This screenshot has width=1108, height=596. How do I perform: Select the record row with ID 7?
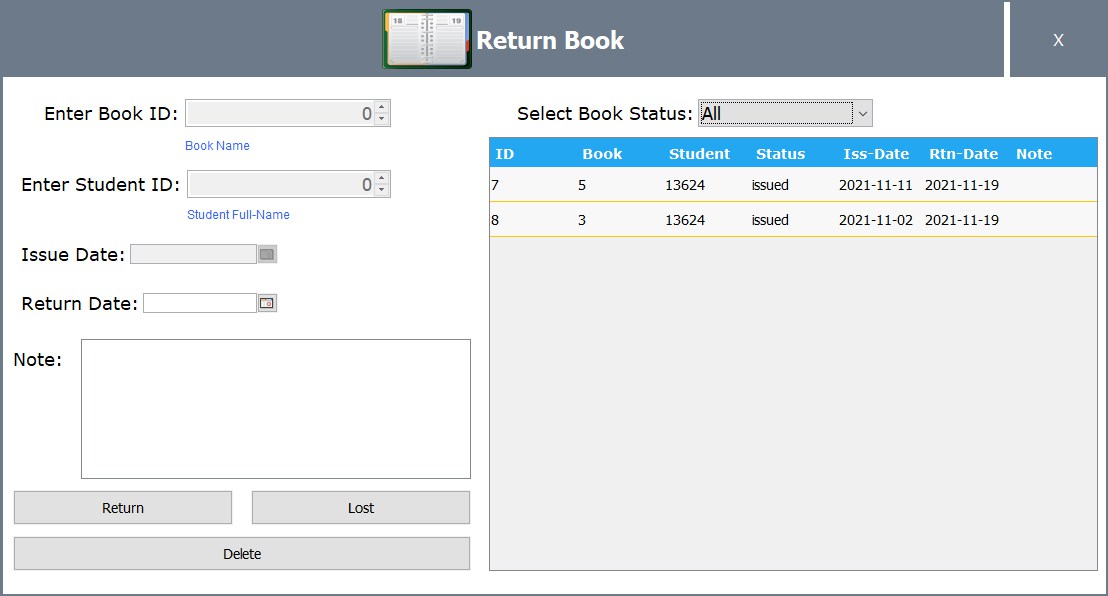pos(793,185)
